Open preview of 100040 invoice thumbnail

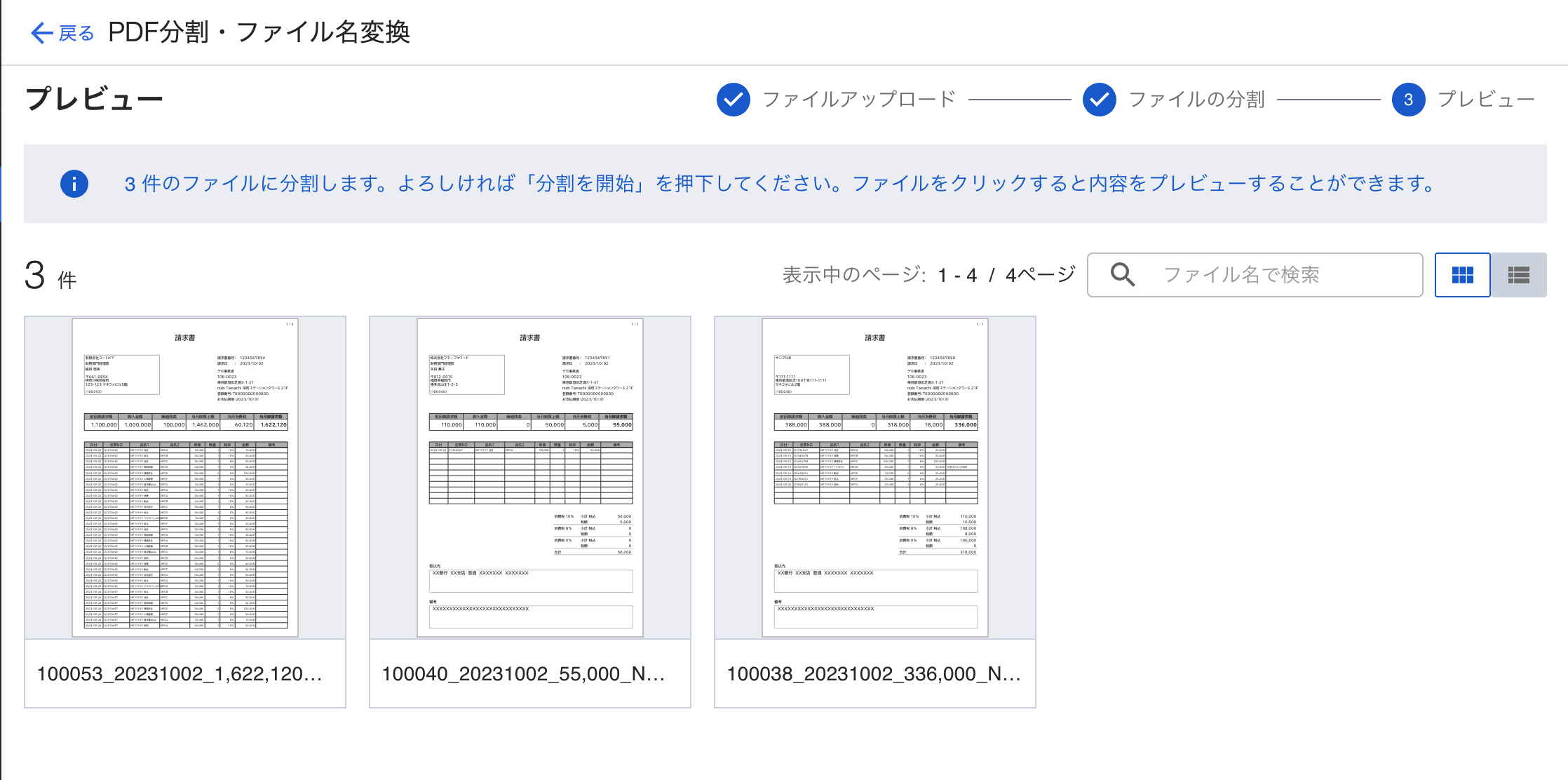(530, 477)
